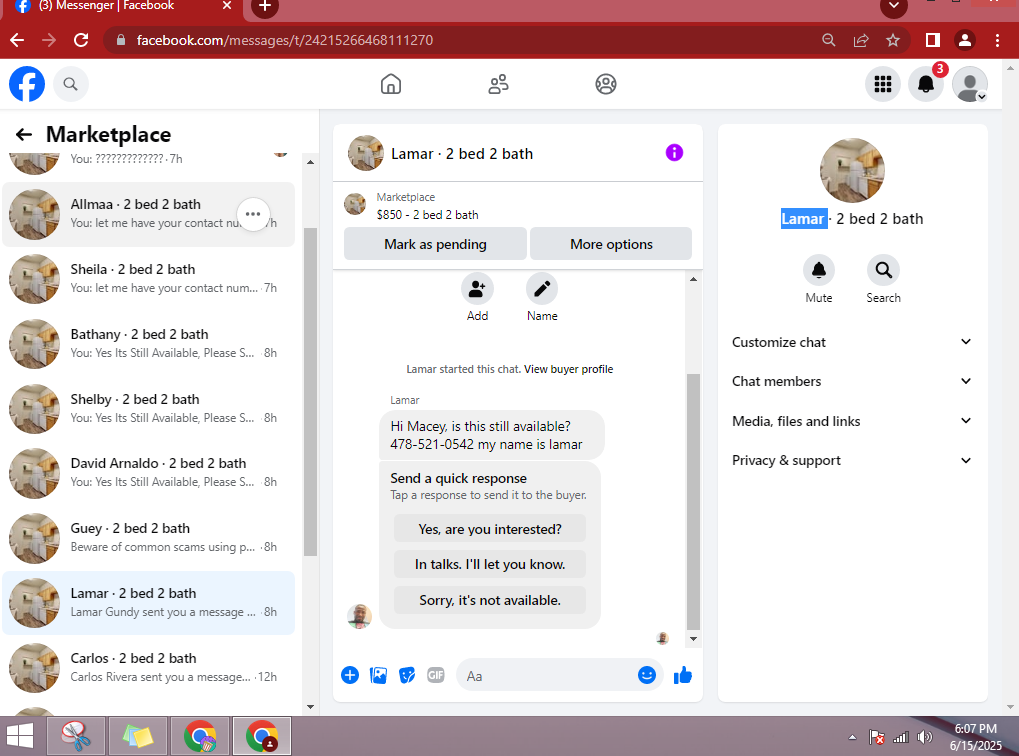
Task: Open conversation information purple info icon
Action: (674, 153)
